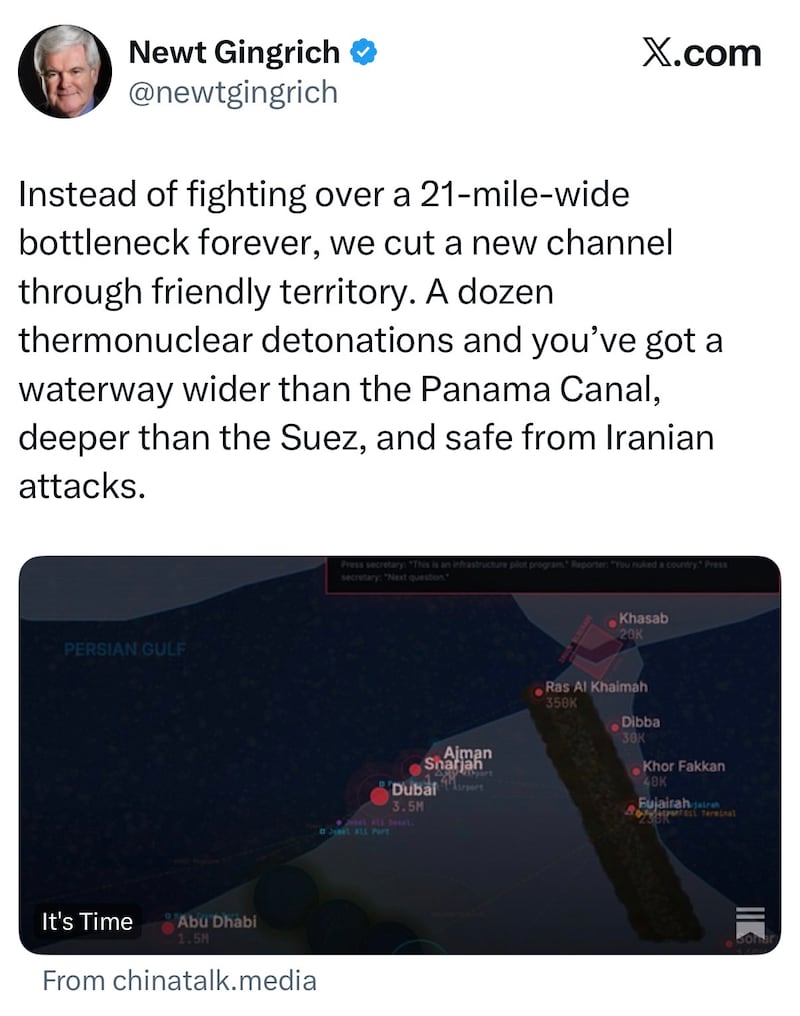Follow the 'From chinatalk.media' source link

coord(179,981)
